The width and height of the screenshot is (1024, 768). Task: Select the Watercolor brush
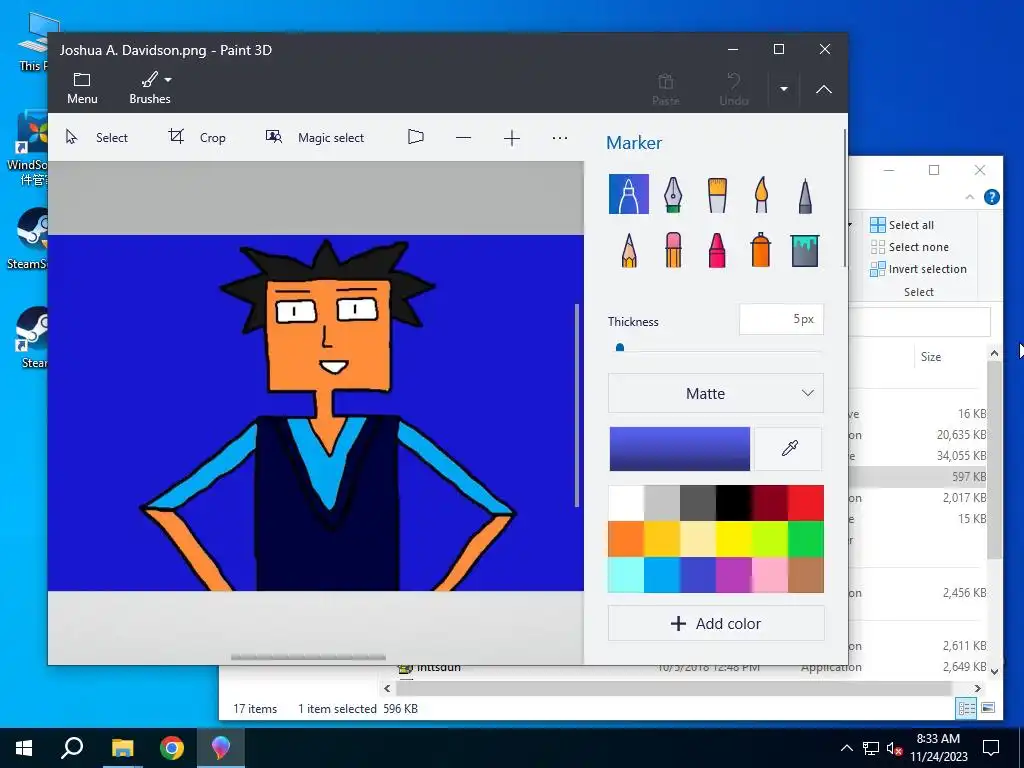pyautogui.click(x=761, y=194)
